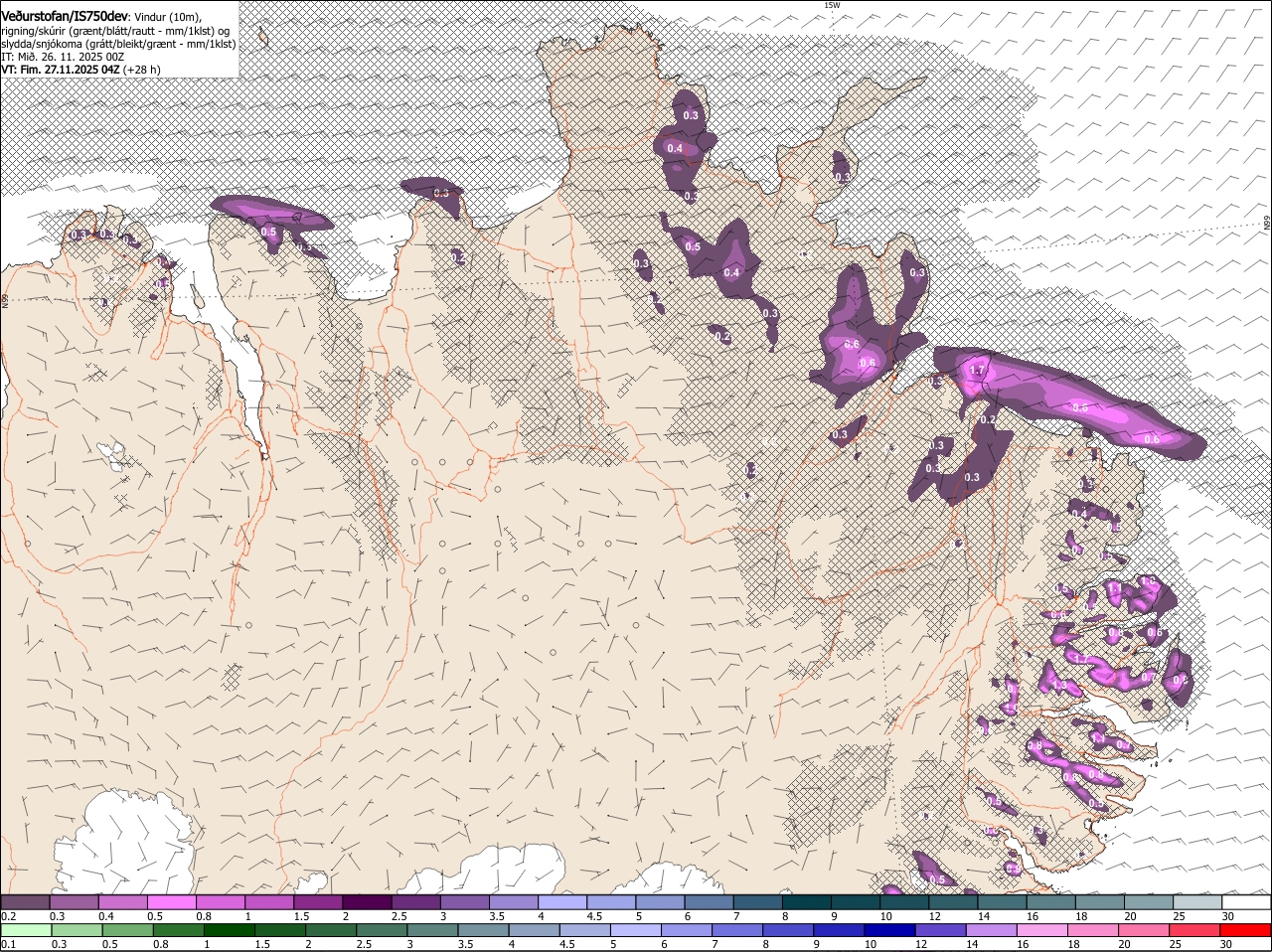Pick the rain scale swatch between 0.3 and 0.5
This screenshot has height=952, width=1272.
78,930
